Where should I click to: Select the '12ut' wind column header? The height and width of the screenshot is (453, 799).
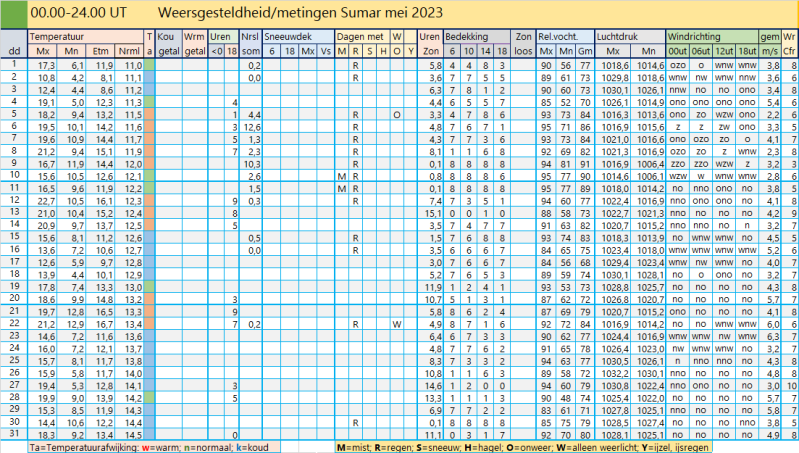pyautogui.click(x=724, y=51)
